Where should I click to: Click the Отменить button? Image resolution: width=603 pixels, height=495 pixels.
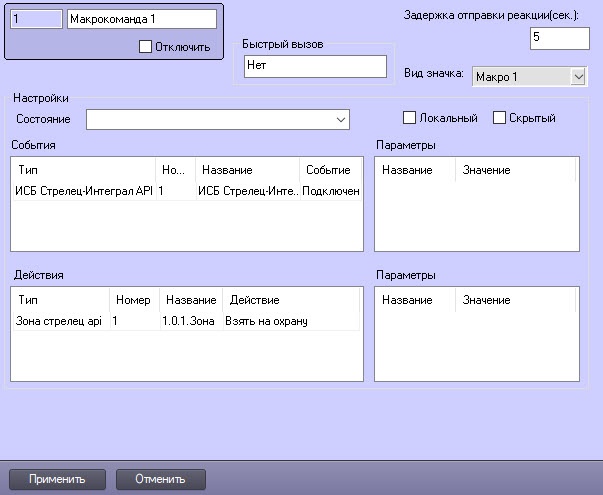coord(161,479)
